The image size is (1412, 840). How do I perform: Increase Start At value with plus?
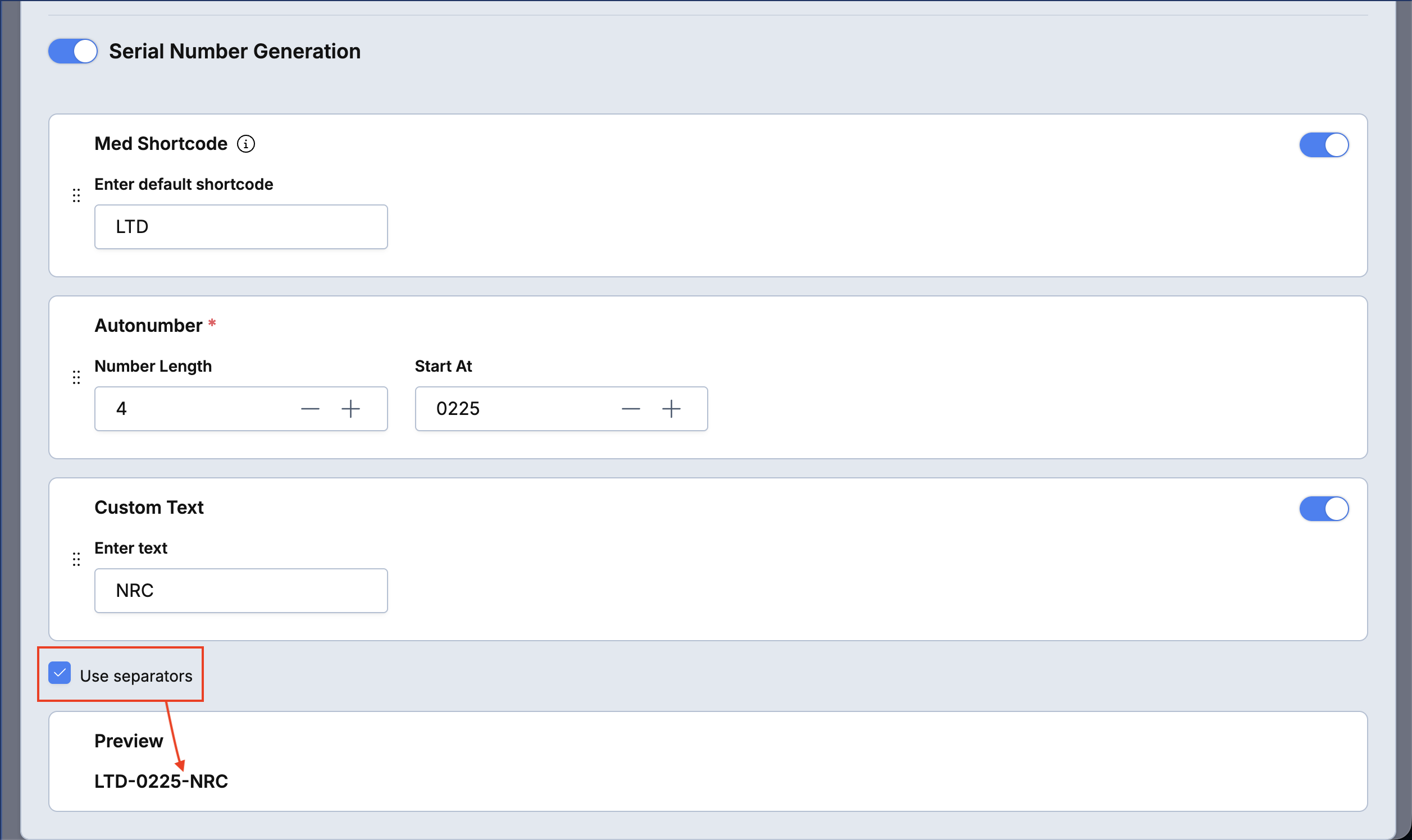672,409
